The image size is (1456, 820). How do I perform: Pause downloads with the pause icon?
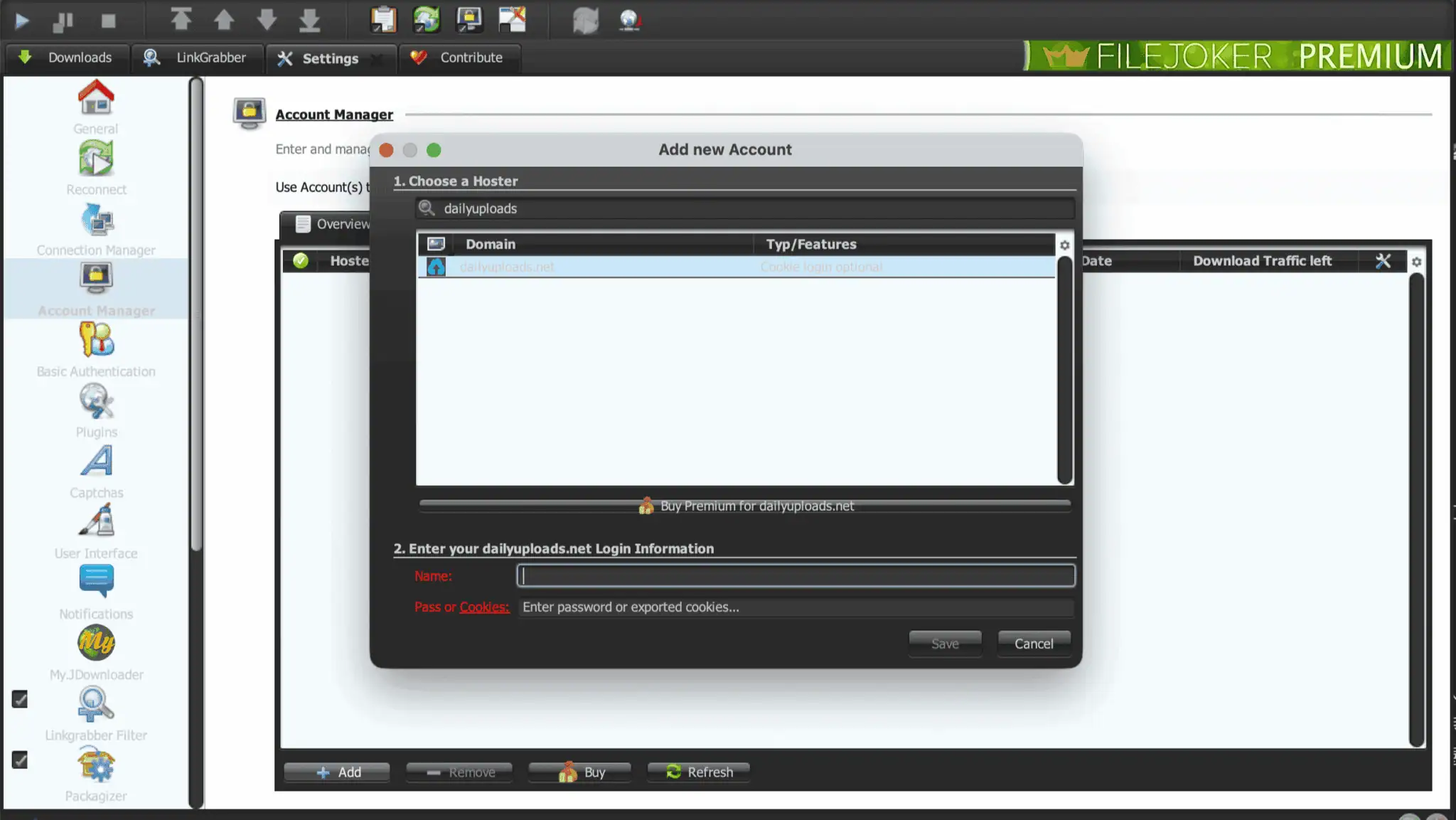point(63,21)
